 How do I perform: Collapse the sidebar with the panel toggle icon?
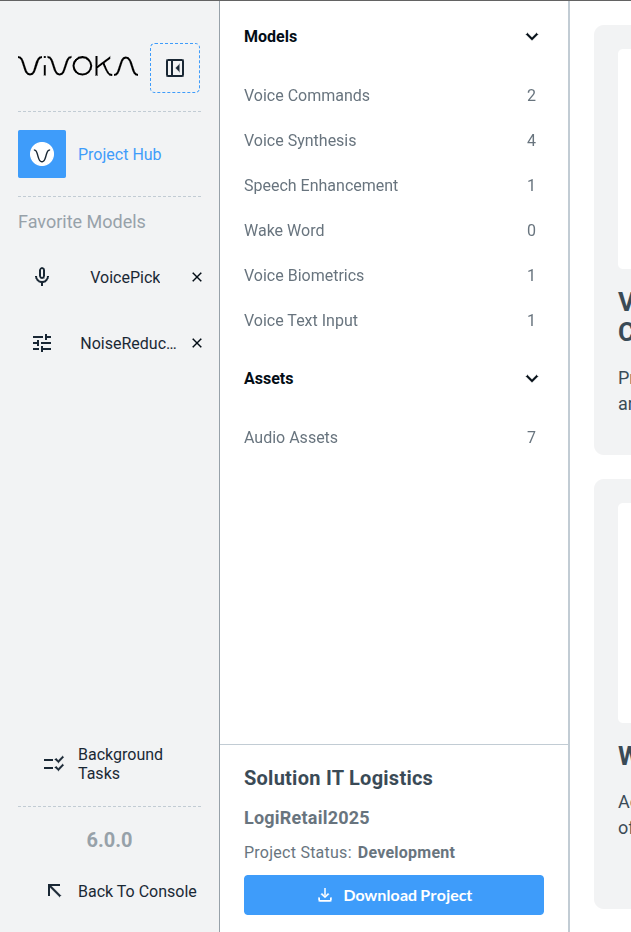pyautogui.click(x=175, y=68)
